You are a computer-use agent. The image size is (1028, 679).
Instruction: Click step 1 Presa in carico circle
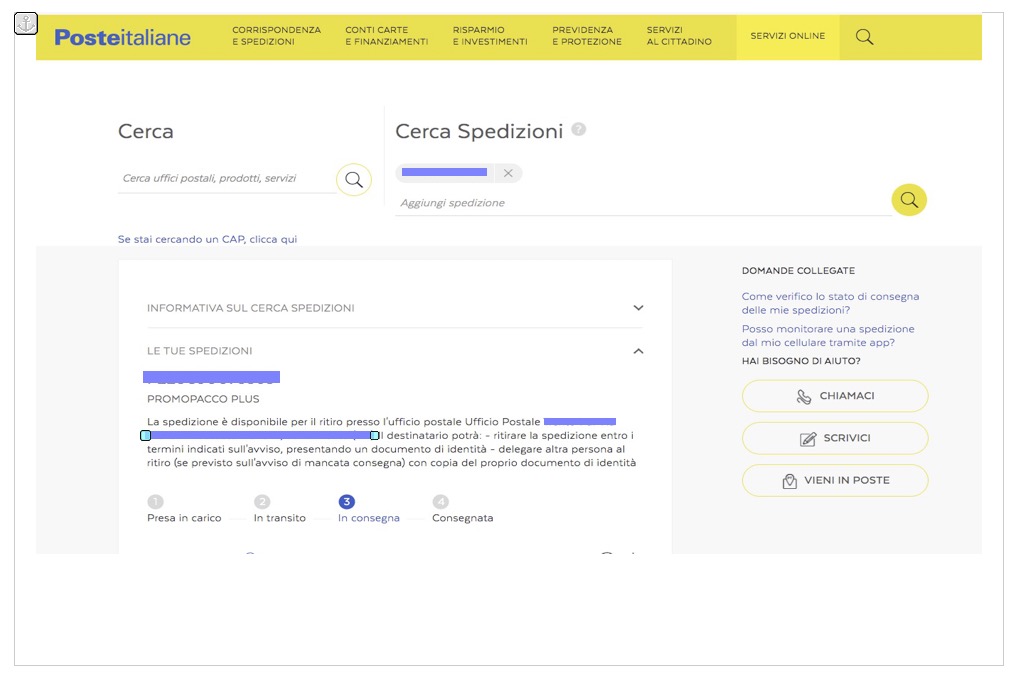155,501
